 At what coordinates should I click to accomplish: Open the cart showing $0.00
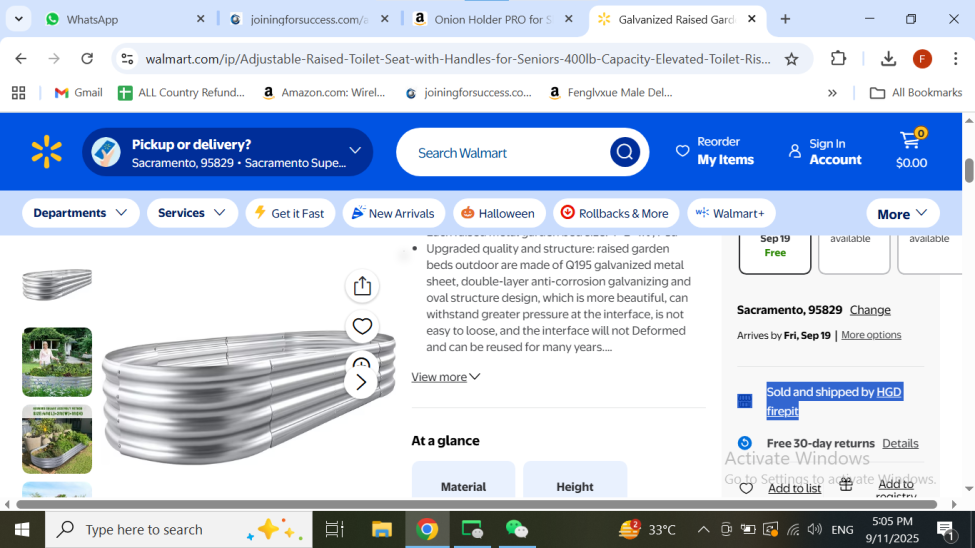pyautogui.click(x=912, y=150)
